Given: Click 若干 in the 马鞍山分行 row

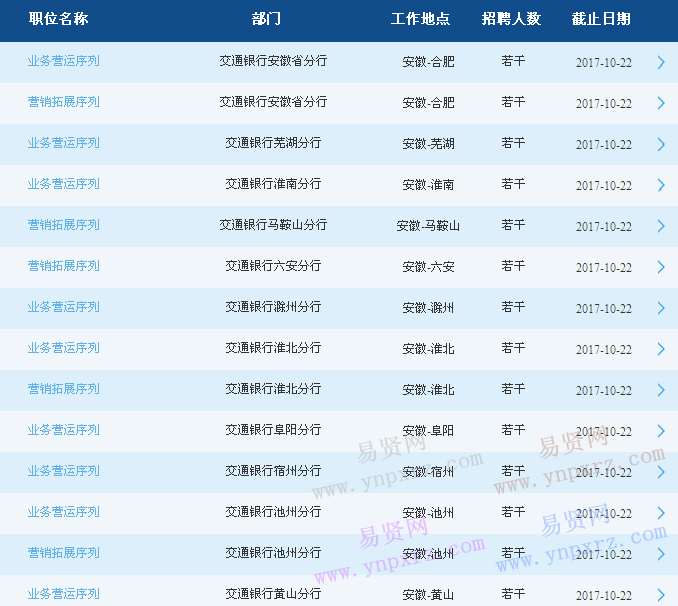Looking at the screenshot, I should point(513,225).
